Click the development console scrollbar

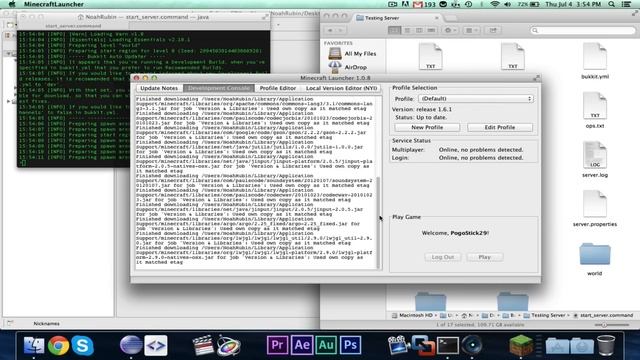379,222
